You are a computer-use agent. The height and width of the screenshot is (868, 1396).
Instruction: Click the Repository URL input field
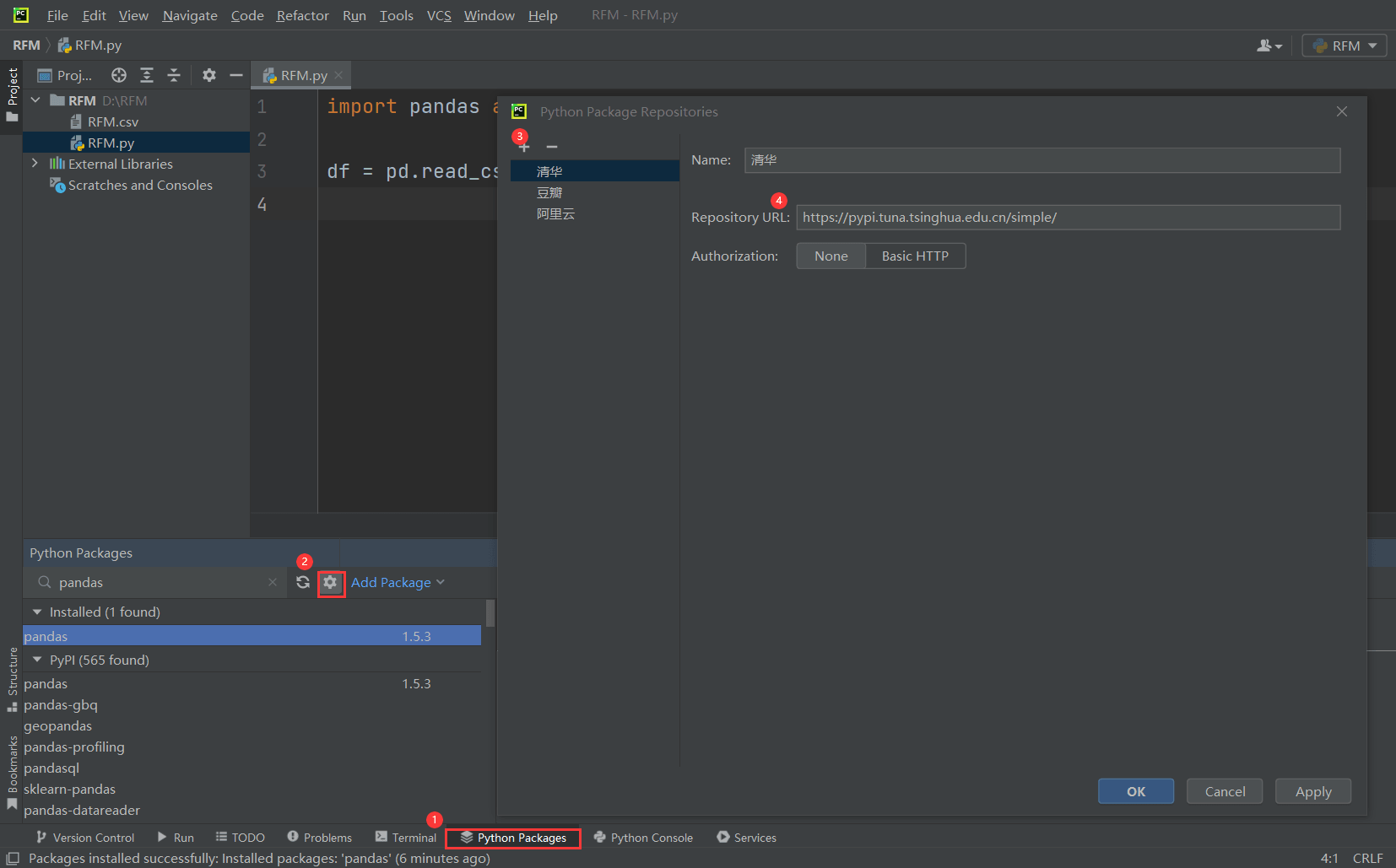tap(1067, 218)
